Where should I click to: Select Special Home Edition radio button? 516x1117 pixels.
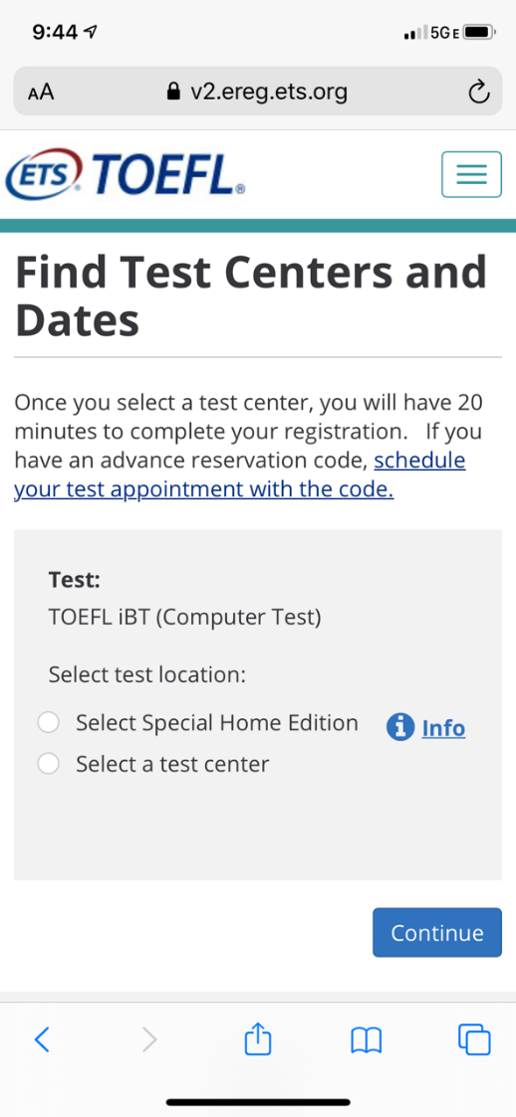(x=48, y=723)
